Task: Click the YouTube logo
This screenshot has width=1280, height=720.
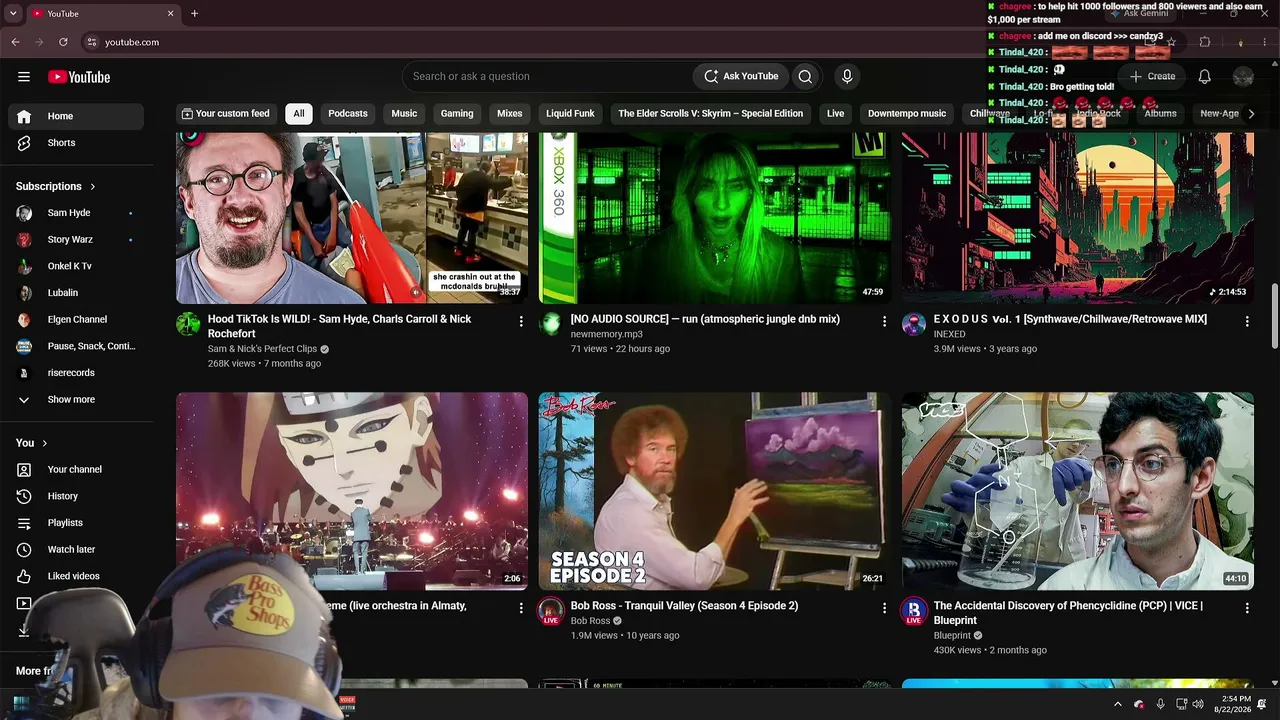Action: (x=79, y=77)
